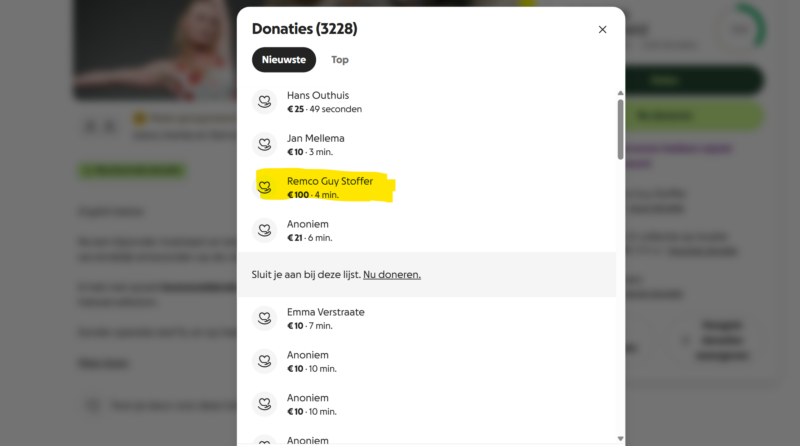Viewport: 800px width, 446px height.
Task: Follow the Nu doneren link
Action: tap(392, 275)
